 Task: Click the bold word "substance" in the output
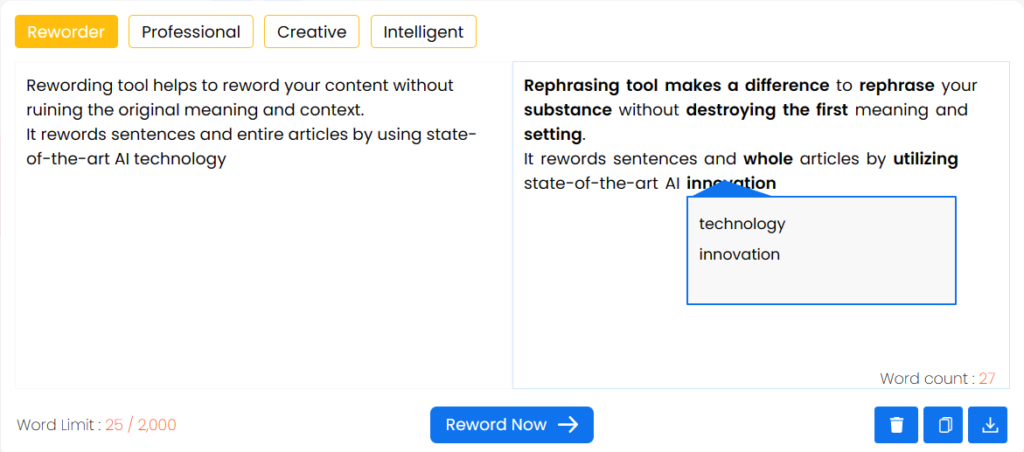point(566,110)
